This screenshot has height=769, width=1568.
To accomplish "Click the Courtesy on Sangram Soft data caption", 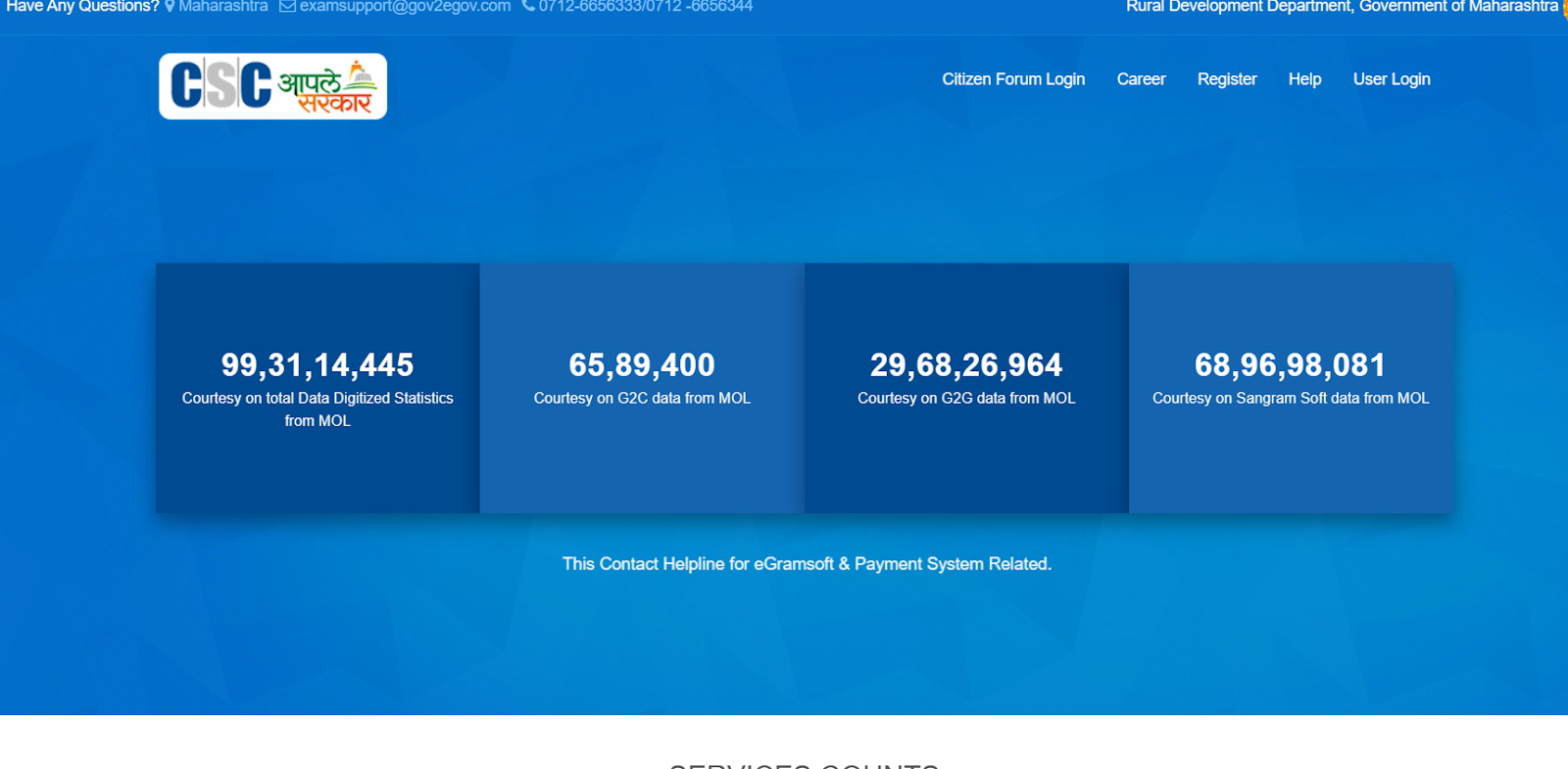I will pyautogui.click(x=1291, y=398).
